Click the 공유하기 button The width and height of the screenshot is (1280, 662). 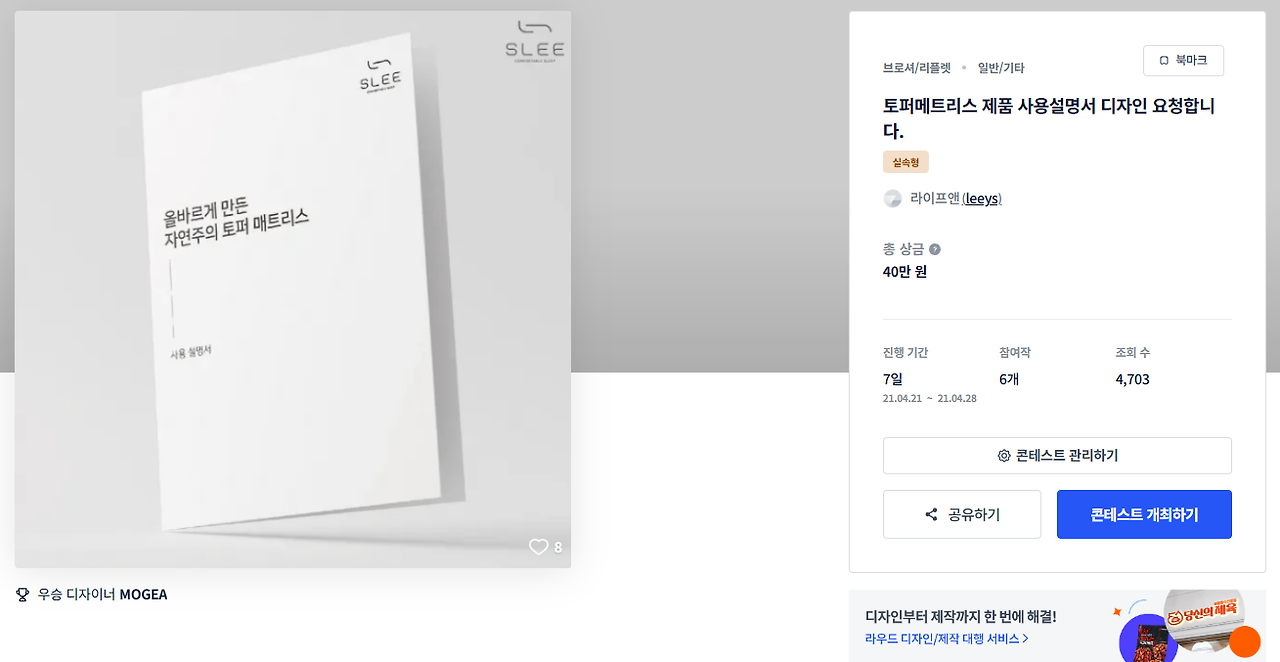coord(962,515)
